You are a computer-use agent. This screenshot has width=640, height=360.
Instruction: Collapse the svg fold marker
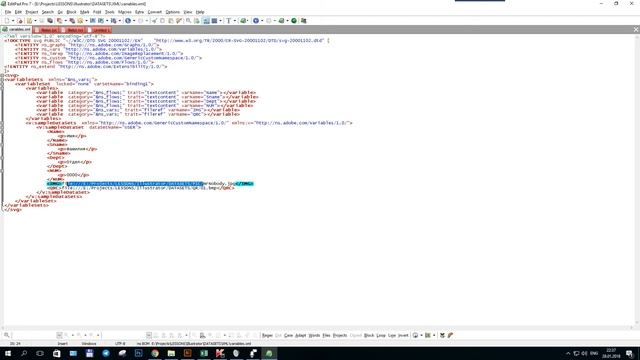(x=2, y=76)
